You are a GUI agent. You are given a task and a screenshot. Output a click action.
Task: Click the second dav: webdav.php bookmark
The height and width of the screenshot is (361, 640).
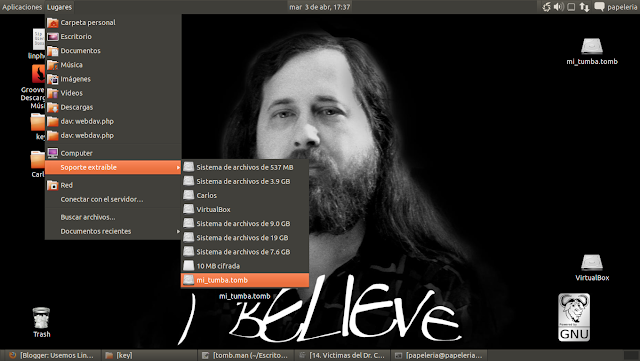pyautogui.click(x=113, y=135)
